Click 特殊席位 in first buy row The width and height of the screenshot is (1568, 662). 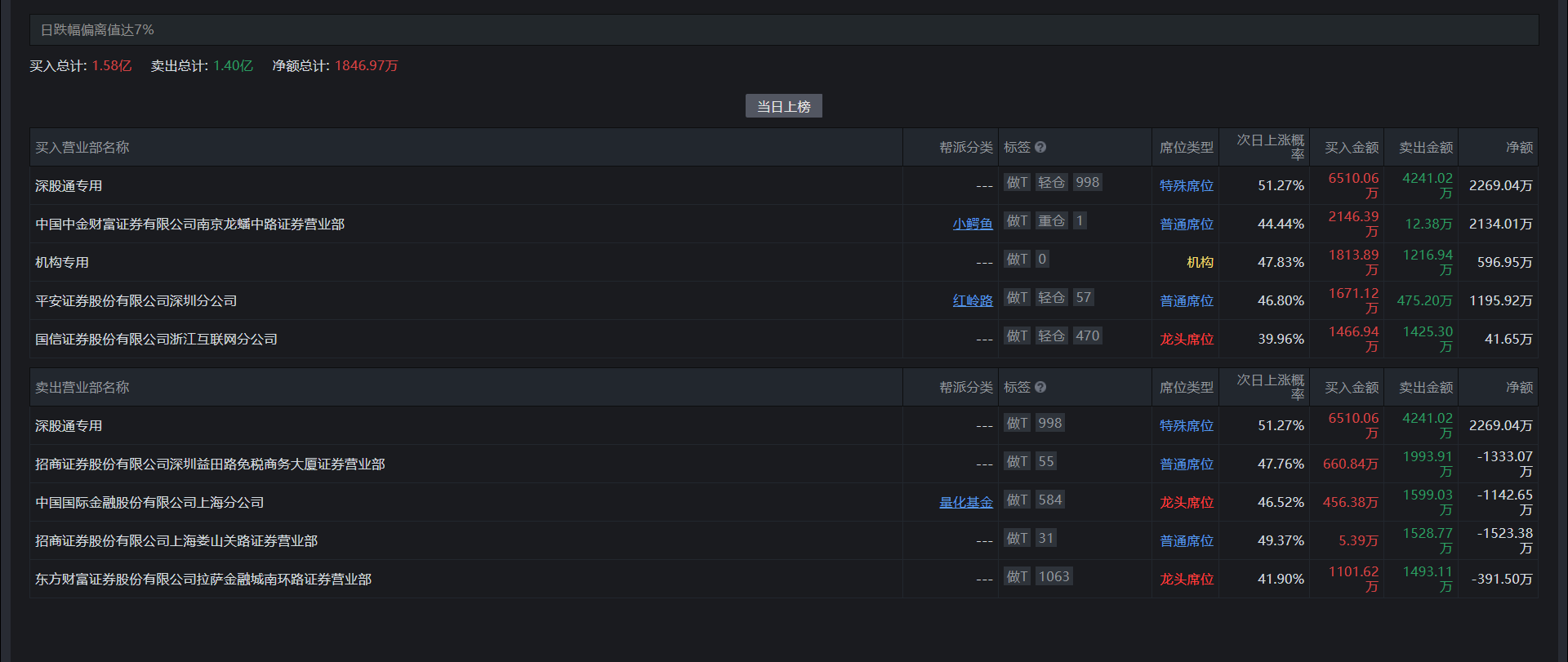(1187, 185)
